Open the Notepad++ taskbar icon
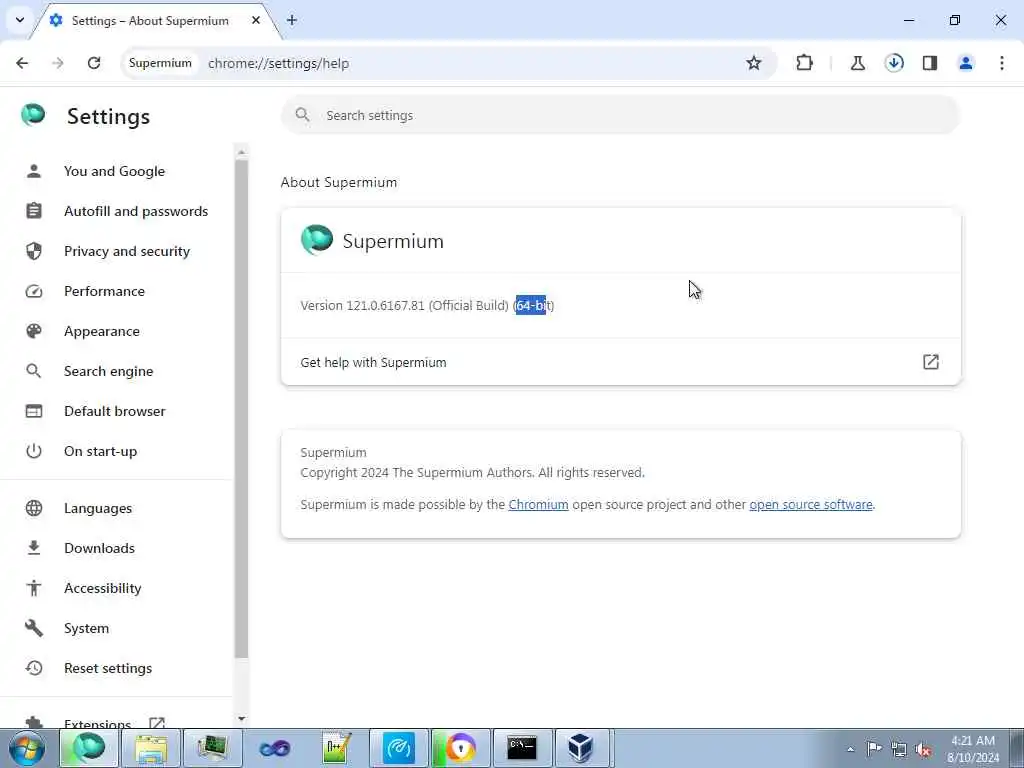This screenshot has height=768, width=1024. tap(337, 748)
